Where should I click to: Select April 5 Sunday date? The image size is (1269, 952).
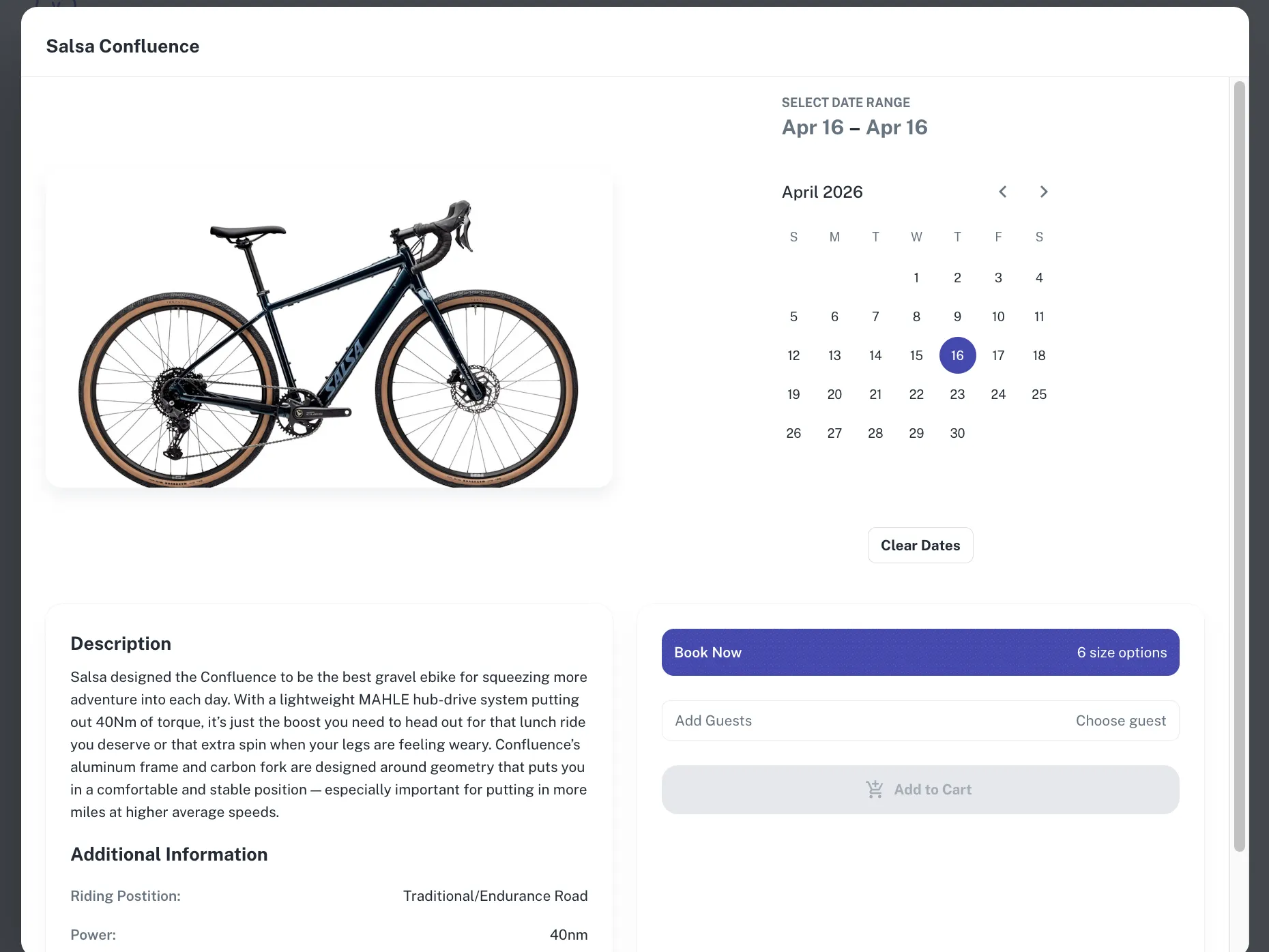pos(793,316)
